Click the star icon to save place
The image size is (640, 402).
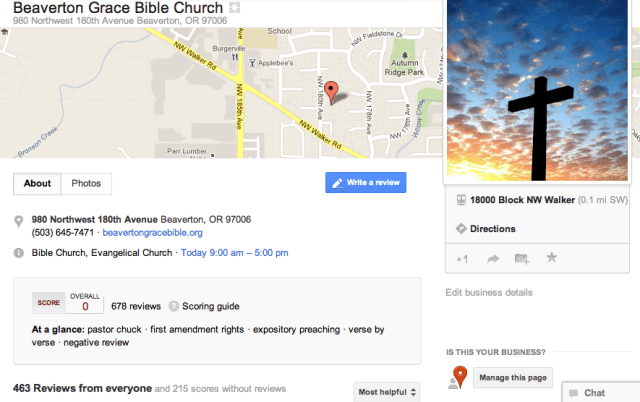coord(551,258)
